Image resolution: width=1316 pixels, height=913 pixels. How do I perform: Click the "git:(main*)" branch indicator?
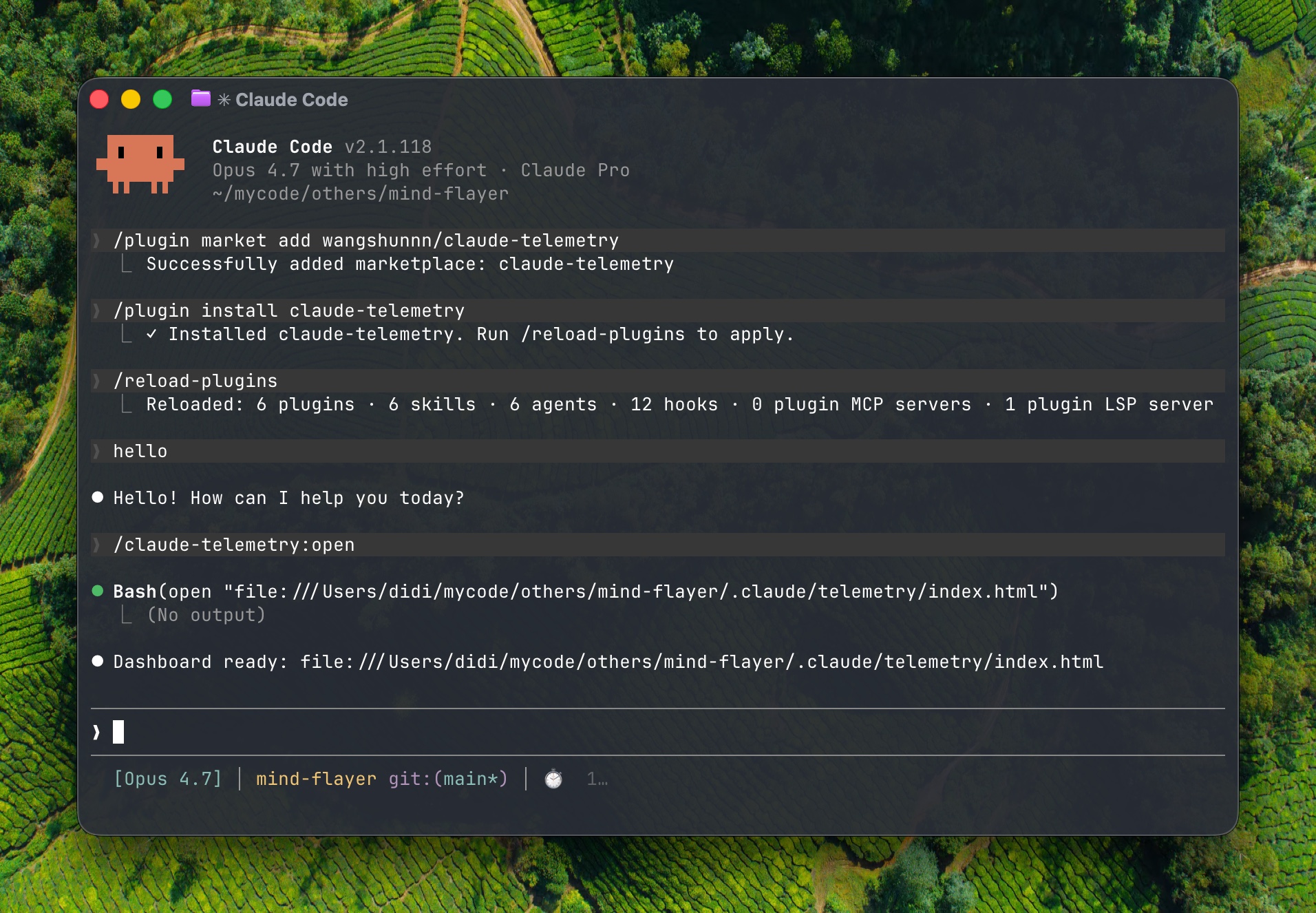pos(449,779)
